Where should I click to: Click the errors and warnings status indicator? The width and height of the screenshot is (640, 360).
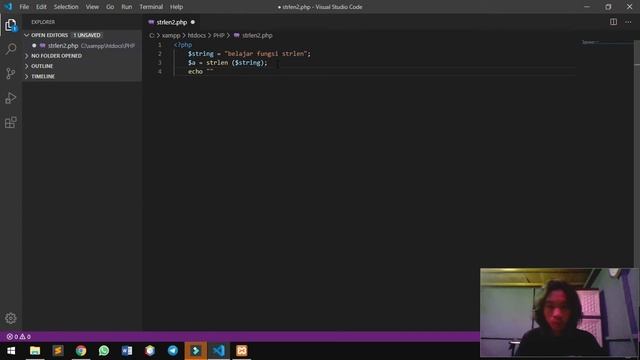coord(18,337)
